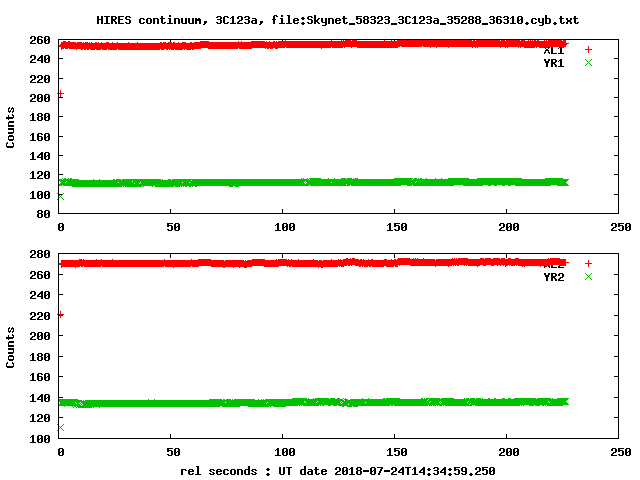Image resolution: width=640 pixels, height=480 pixels.
Task: Click the top plot x-axis value 100
Action: tap(284, 227)
